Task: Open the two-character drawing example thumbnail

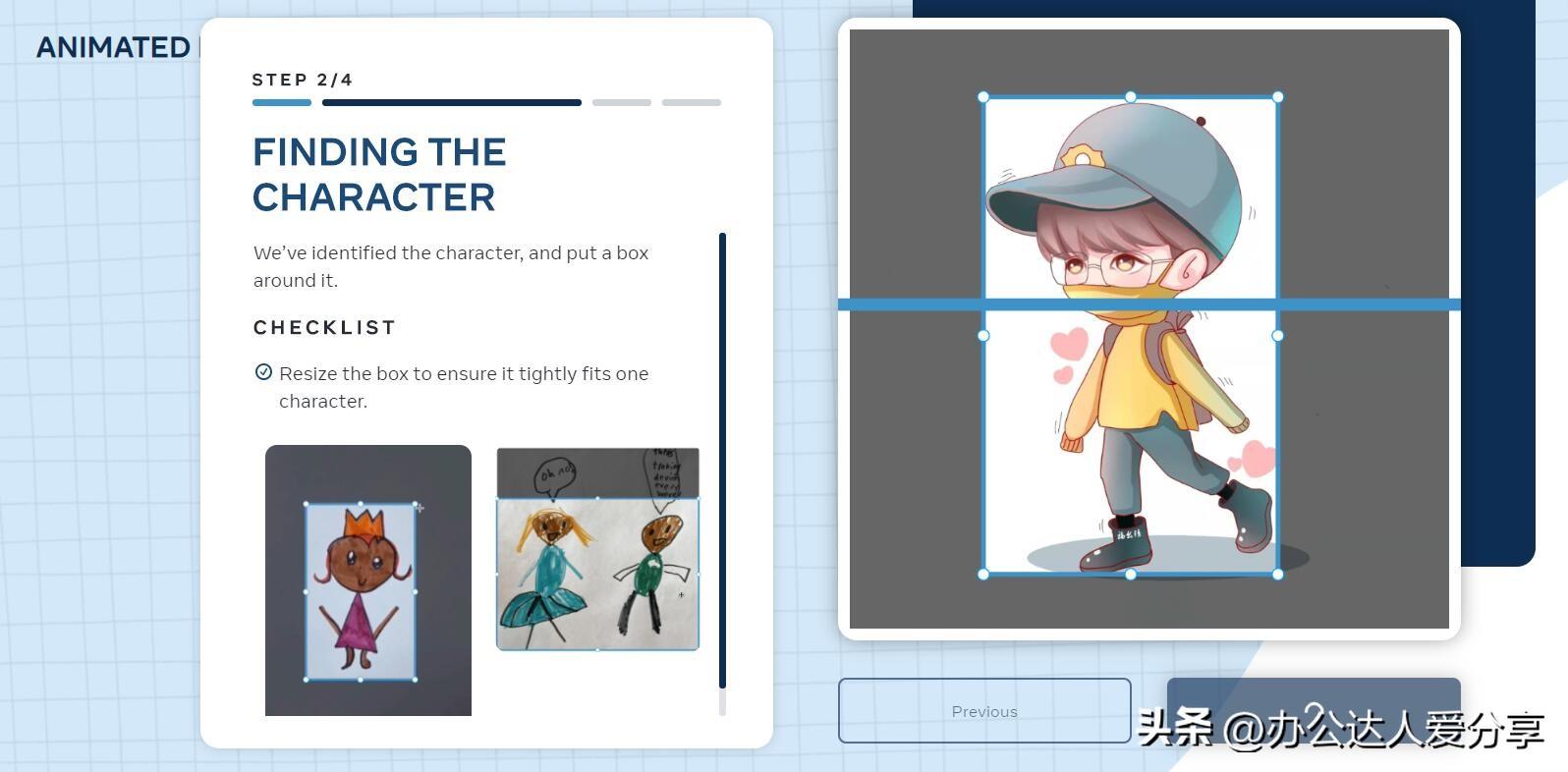Action: (x=597, y=549)
